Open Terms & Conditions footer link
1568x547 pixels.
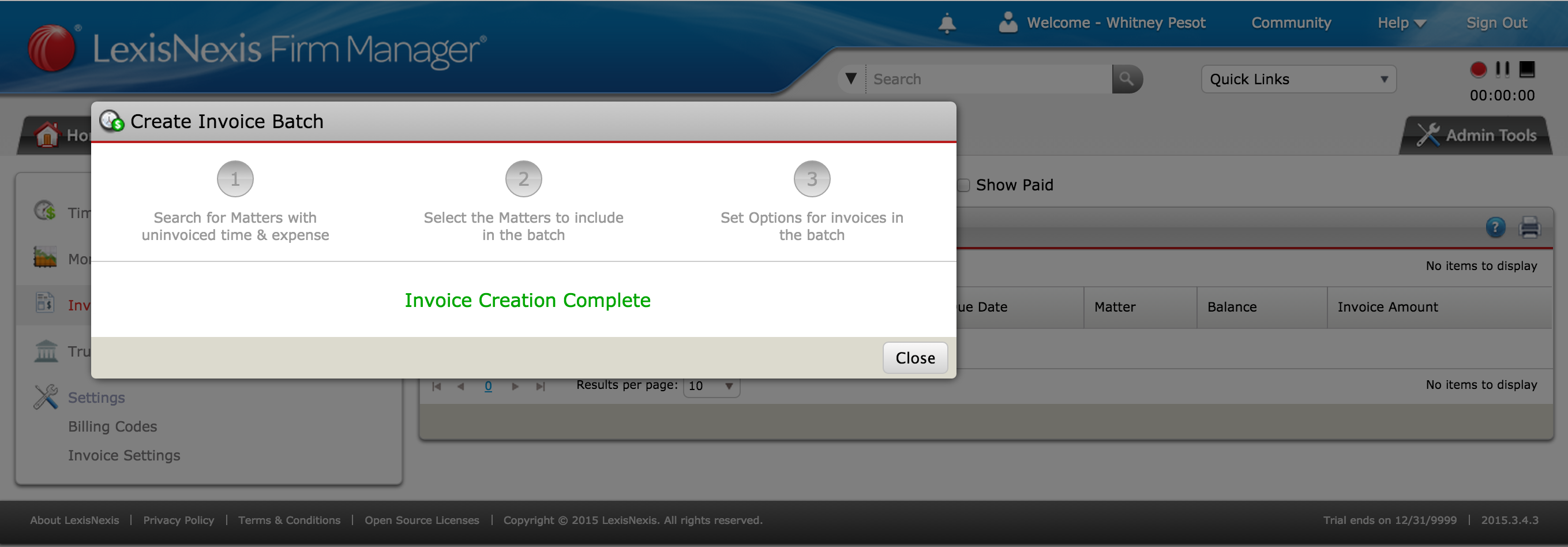(x=289, y=520)
